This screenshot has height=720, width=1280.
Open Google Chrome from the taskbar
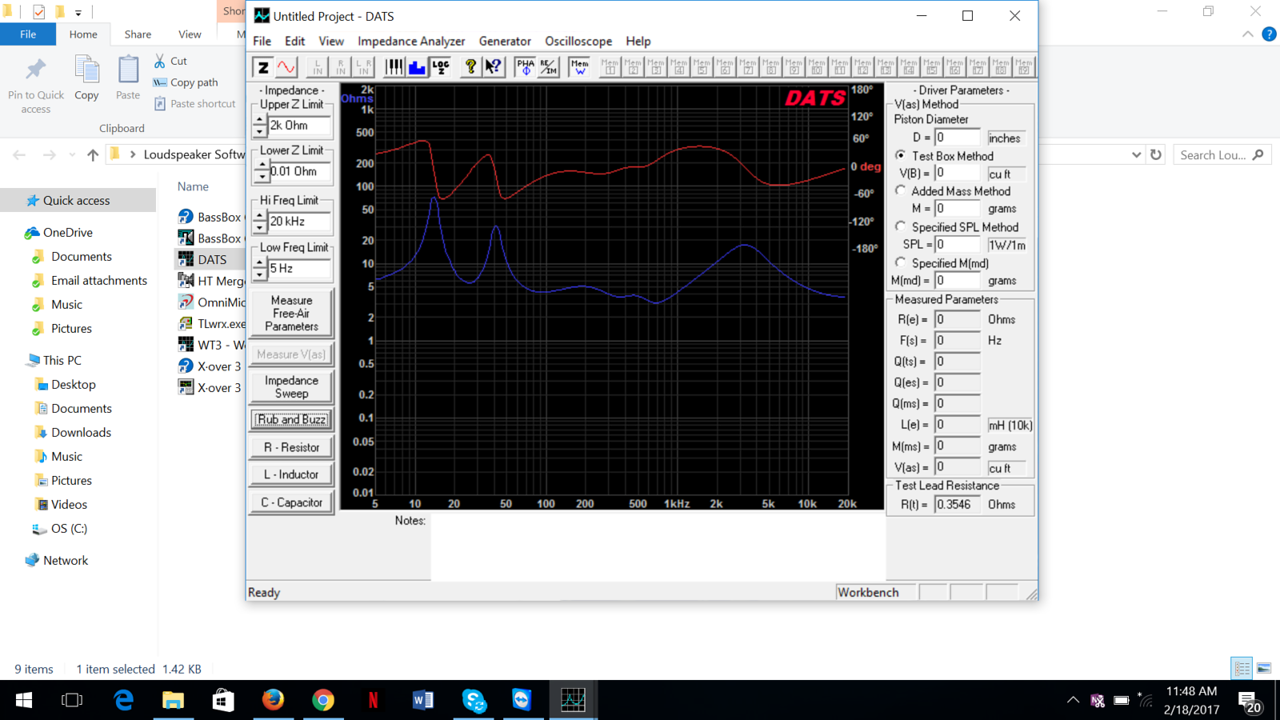click(323, 700)
